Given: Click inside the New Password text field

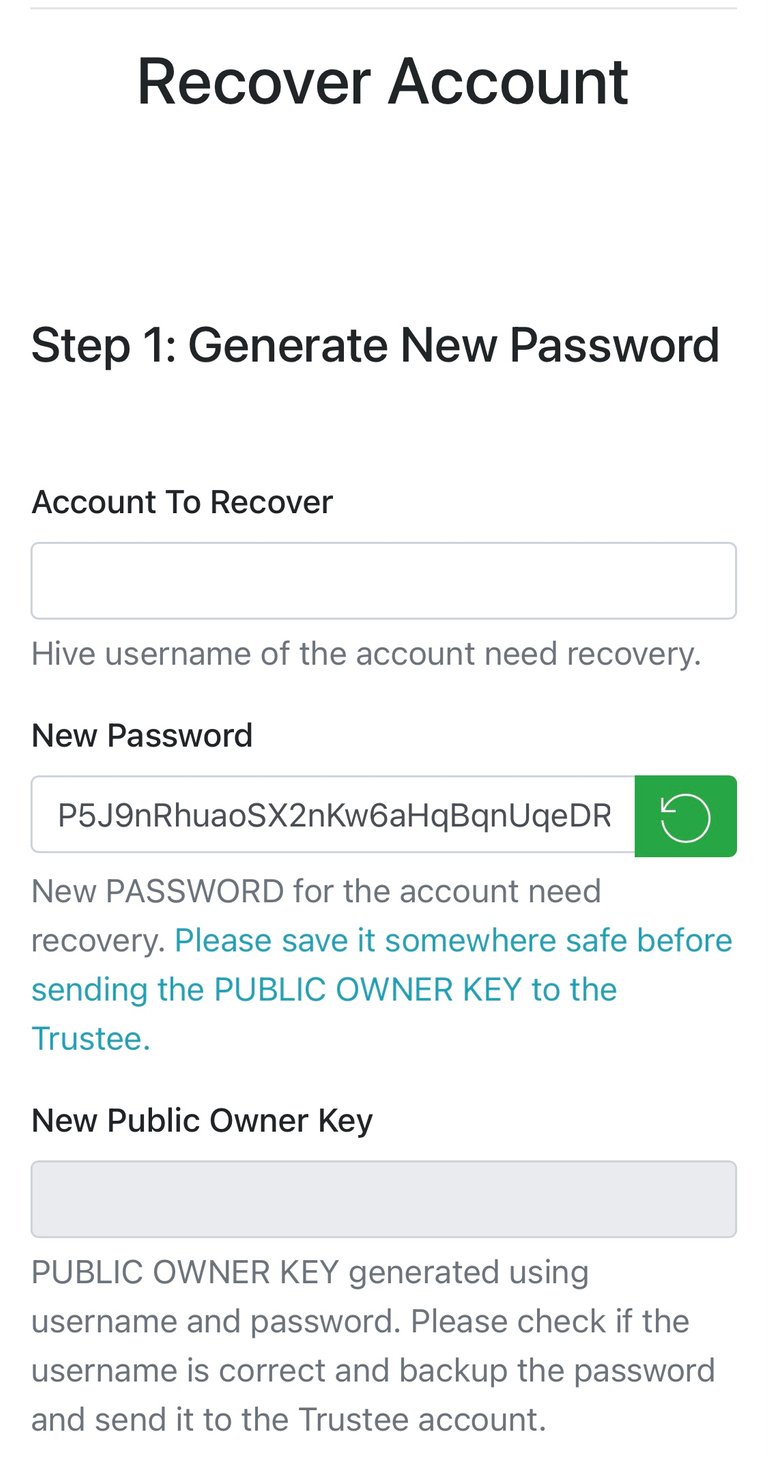Looking at the screenshot, I should click(x=333, y=815).
